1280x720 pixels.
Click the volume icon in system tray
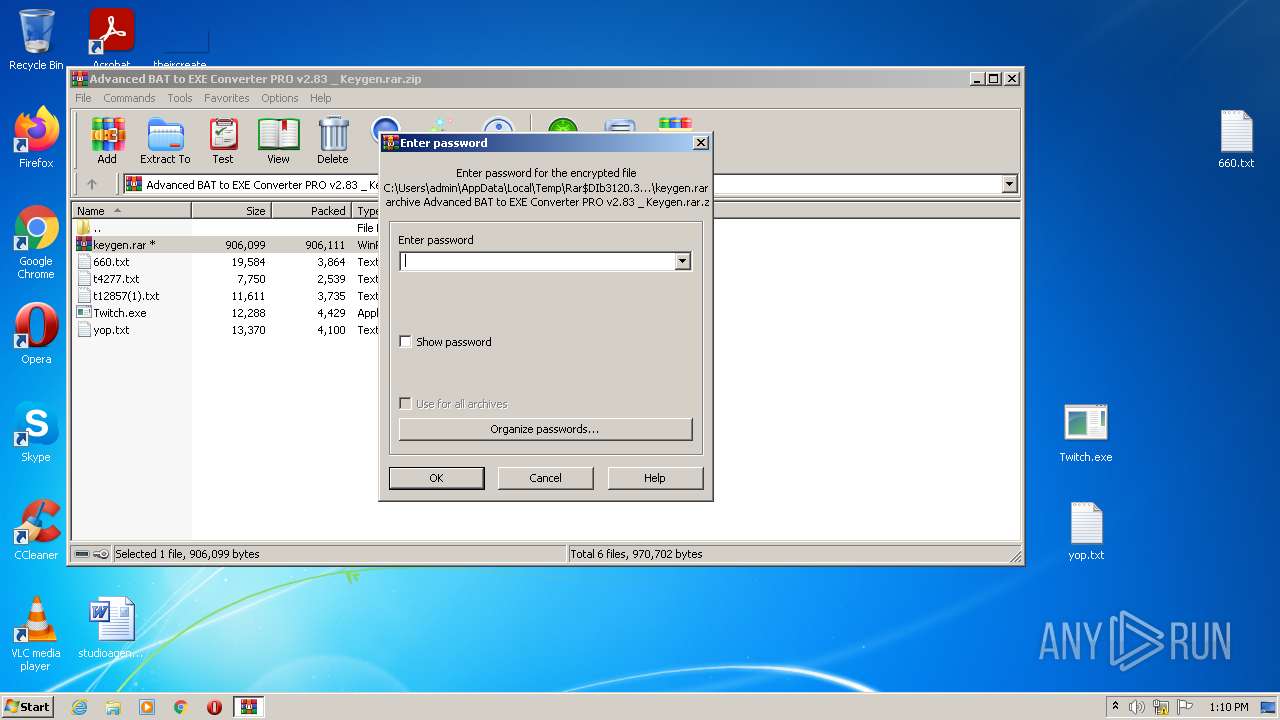coord(1137,707)
